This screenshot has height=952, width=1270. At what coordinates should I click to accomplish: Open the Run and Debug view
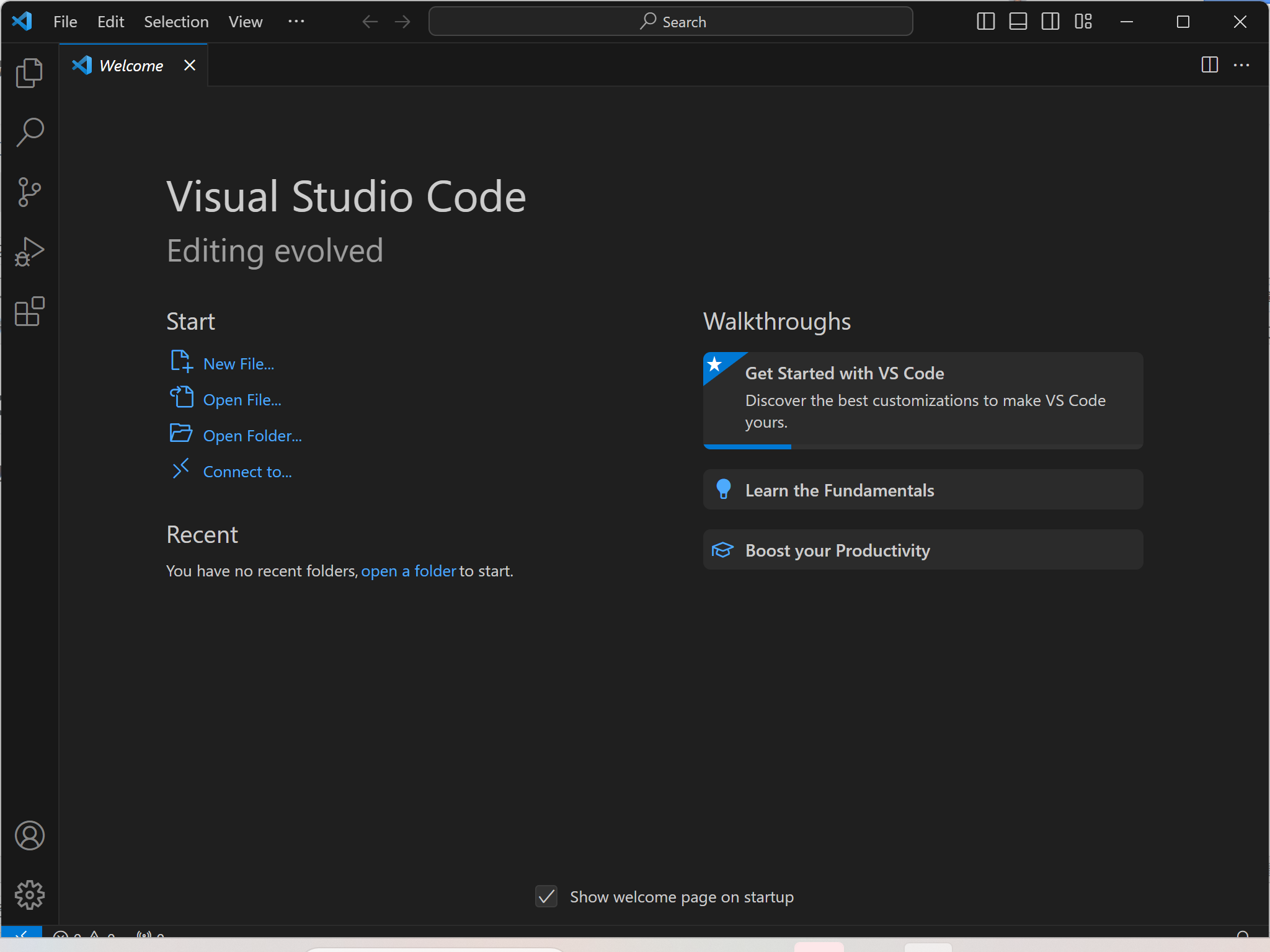29,251
